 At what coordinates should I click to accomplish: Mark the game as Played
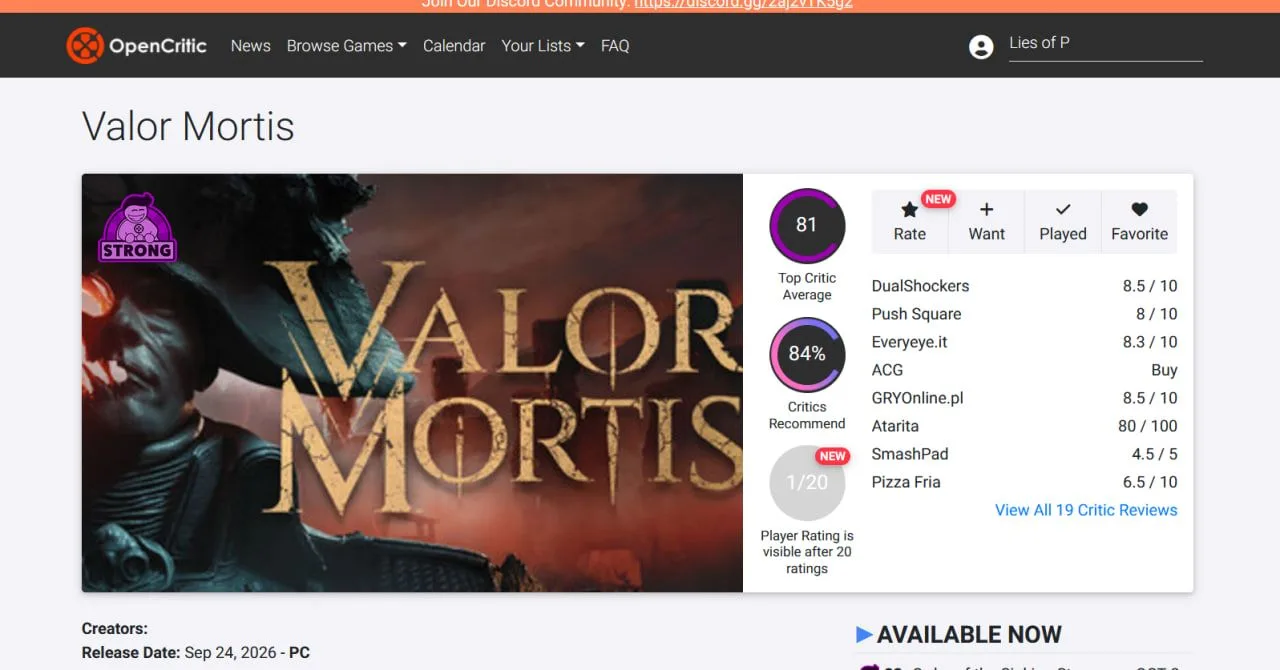(1062, 220)
